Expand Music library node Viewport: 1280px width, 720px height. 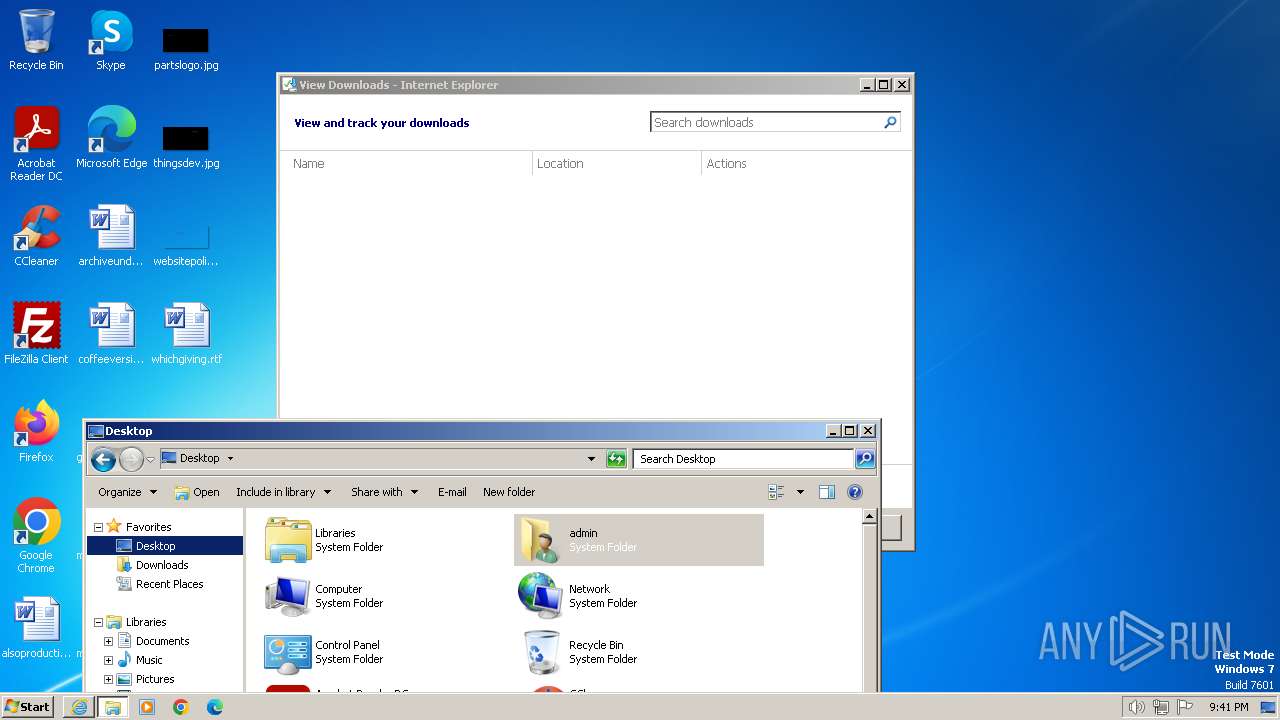[109, 660]
